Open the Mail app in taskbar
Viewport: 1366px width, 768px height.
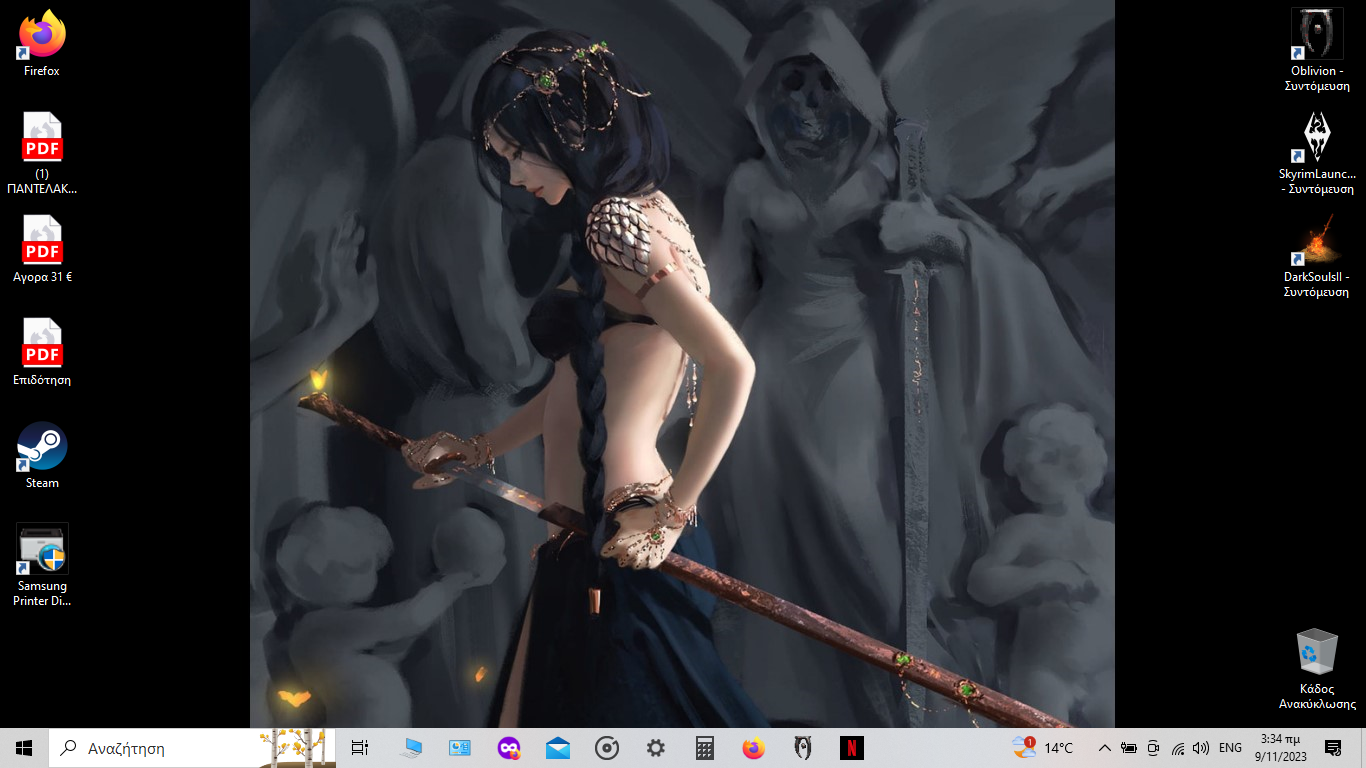558,748
